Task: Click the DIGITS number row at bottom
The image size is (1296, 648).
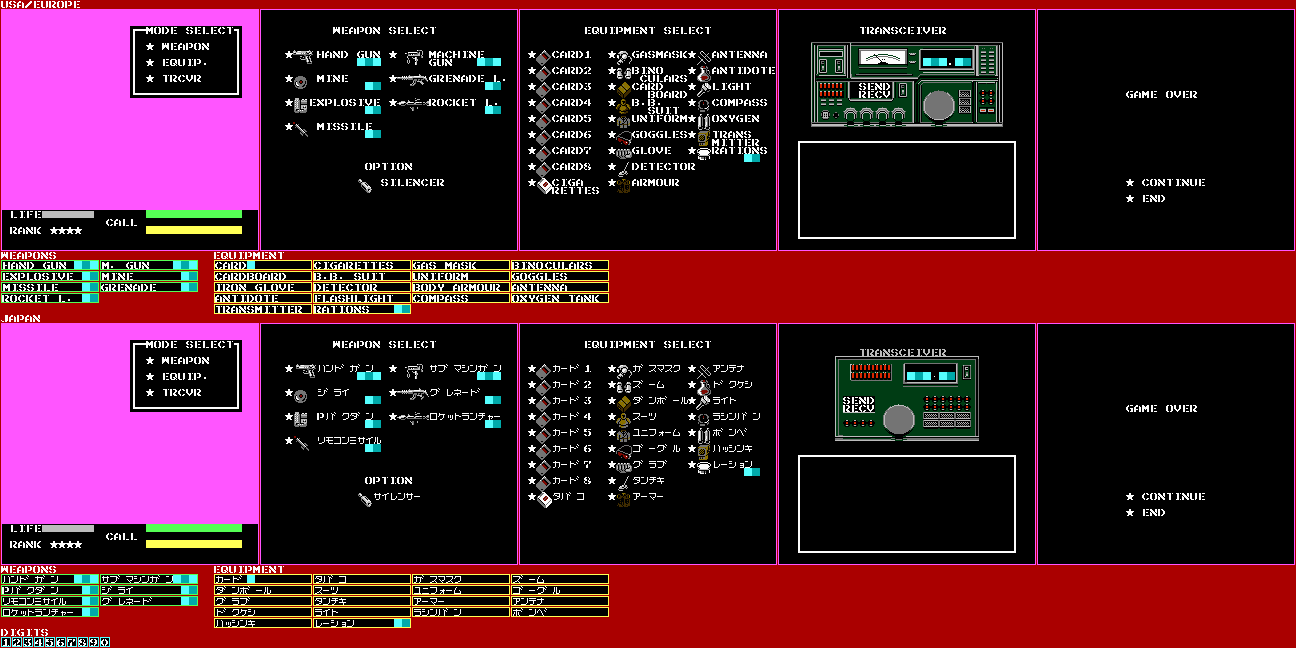Action: (x=55, y=643)
